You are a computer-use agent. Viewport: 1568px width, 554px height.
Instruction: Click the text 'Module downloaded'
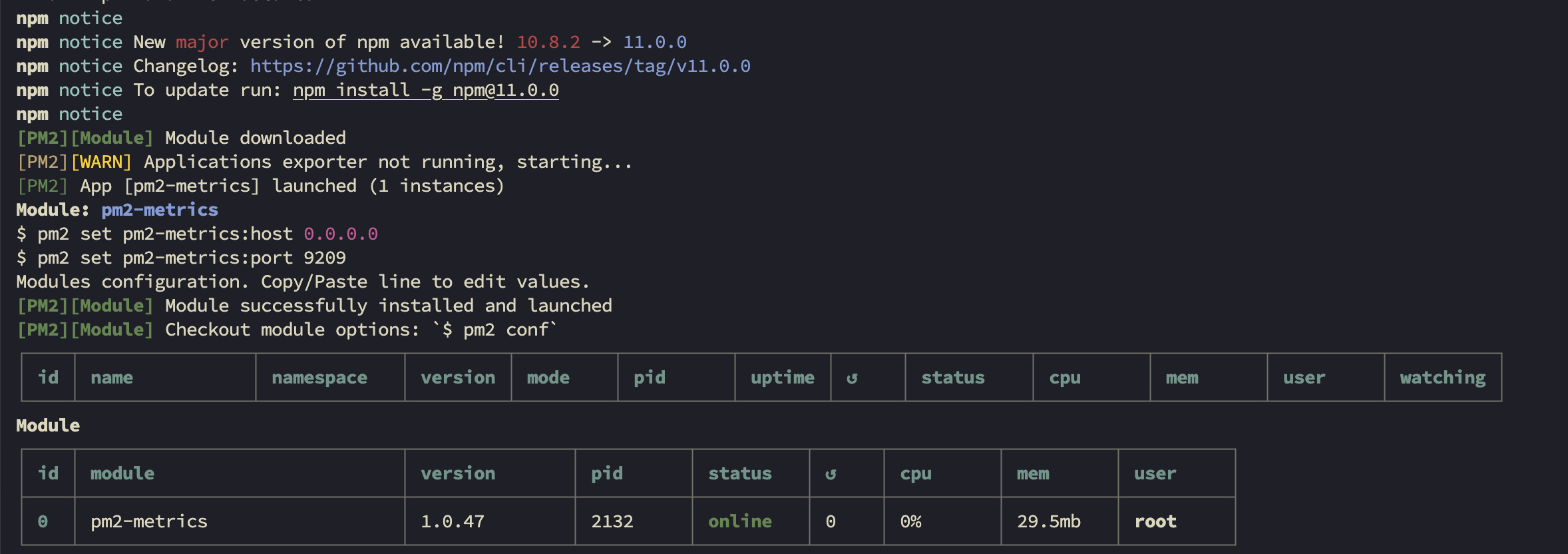click(x=256, y=138)
